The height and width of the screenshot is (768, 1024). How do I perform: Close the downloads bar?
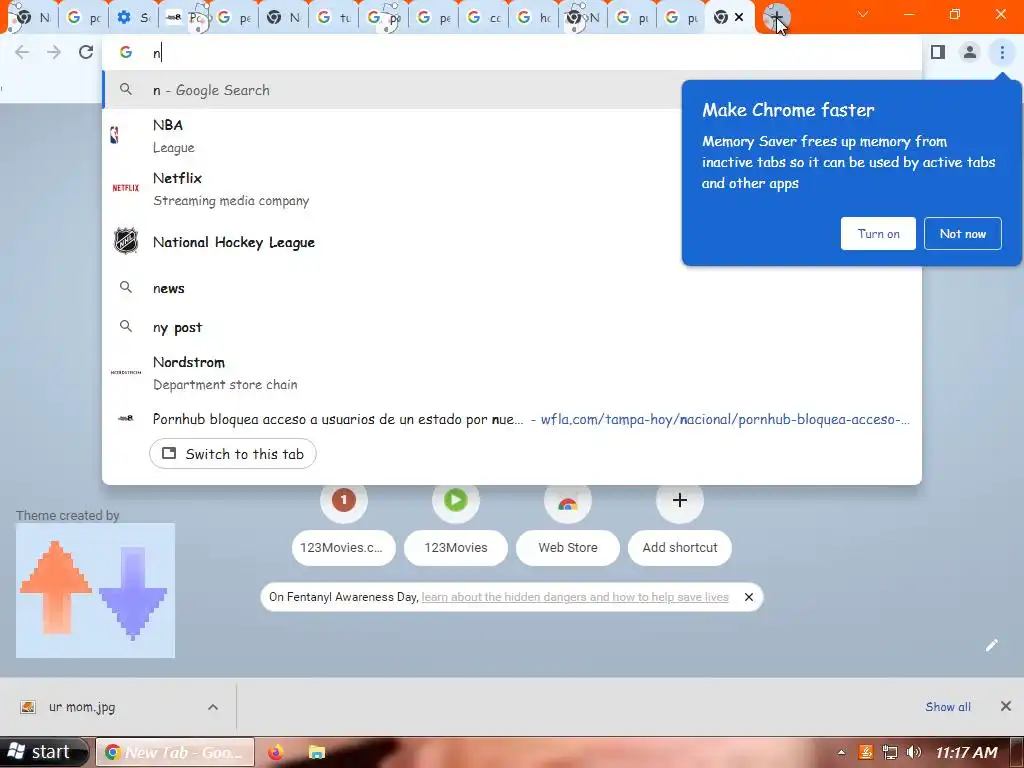tap(1006, 706)
